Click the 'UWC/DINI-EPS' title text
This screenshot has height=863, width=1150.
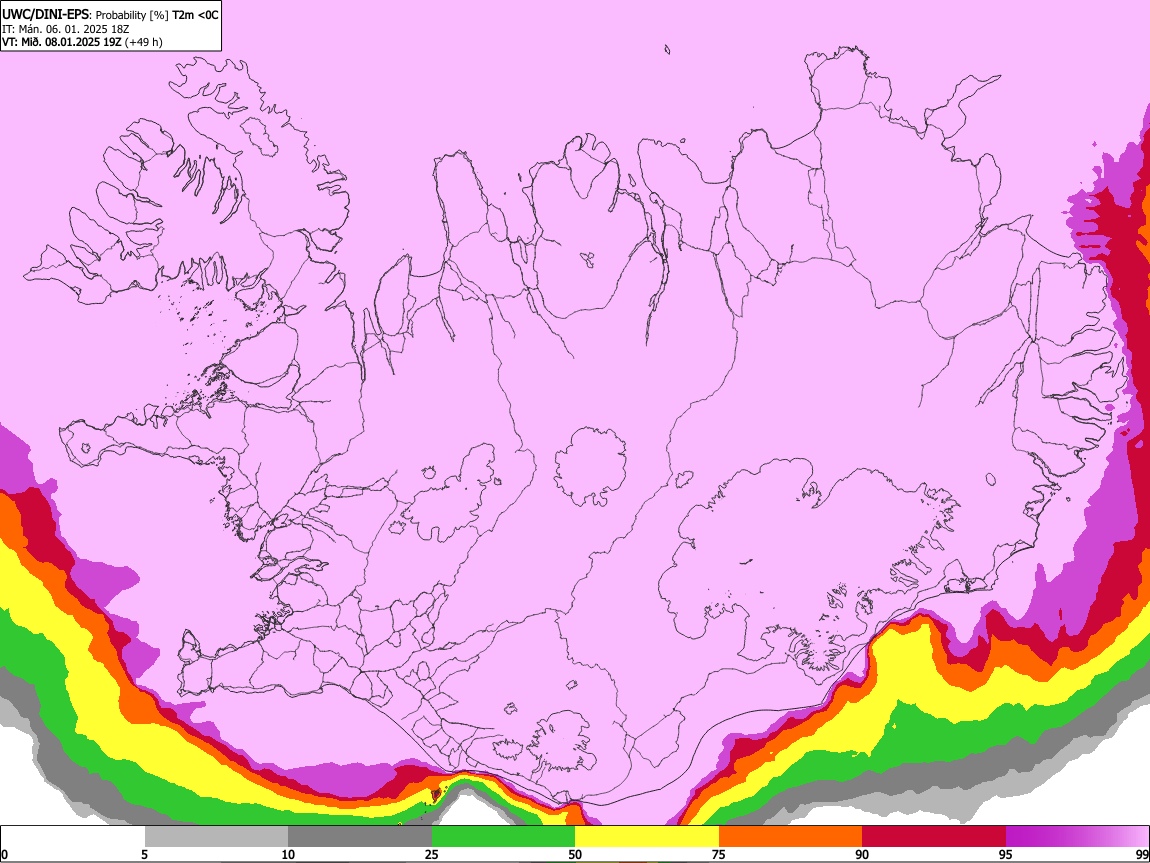point(44,15)
